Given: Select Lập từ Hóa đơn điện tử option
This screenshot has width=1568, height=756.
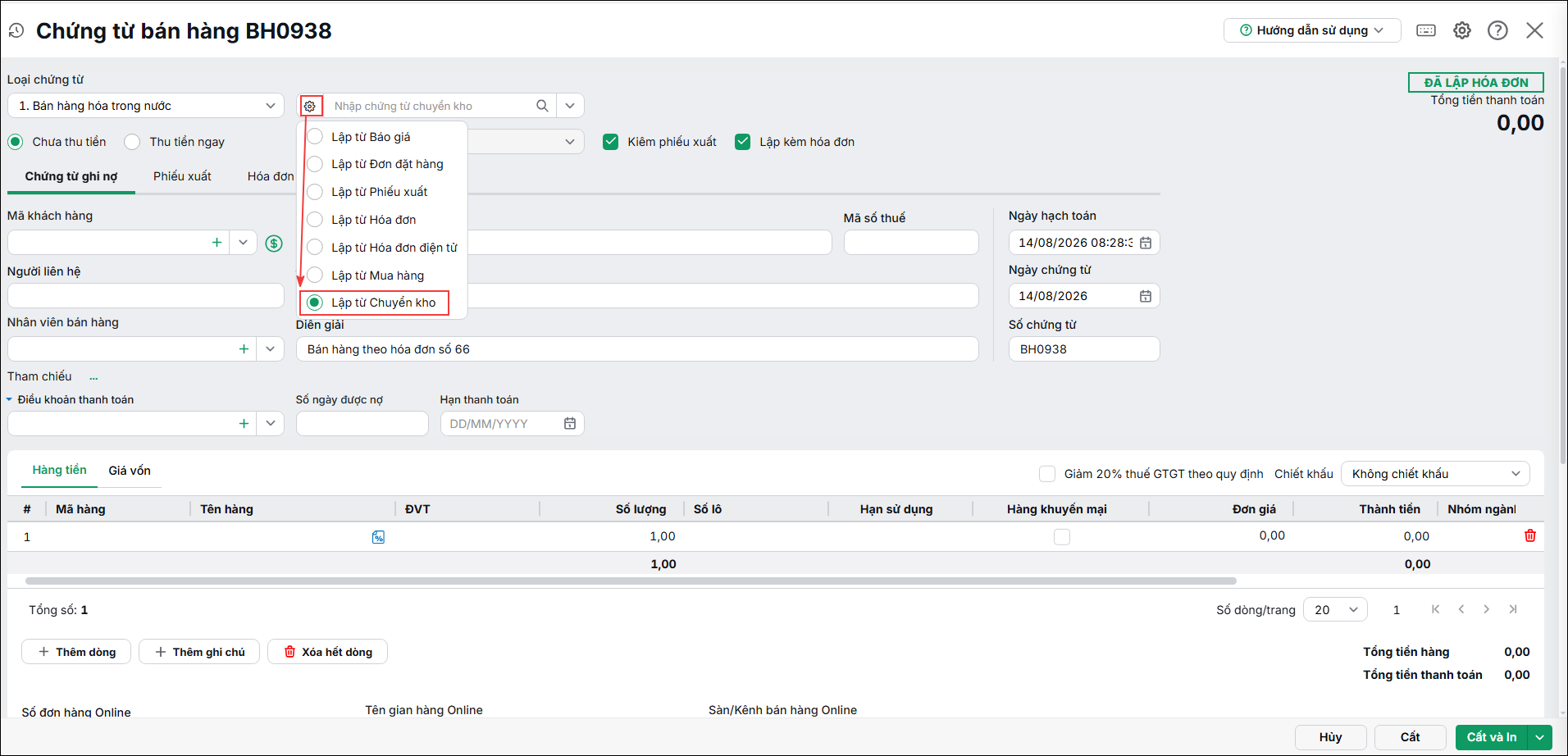Looking at the screenshot, I should (315, 248).
